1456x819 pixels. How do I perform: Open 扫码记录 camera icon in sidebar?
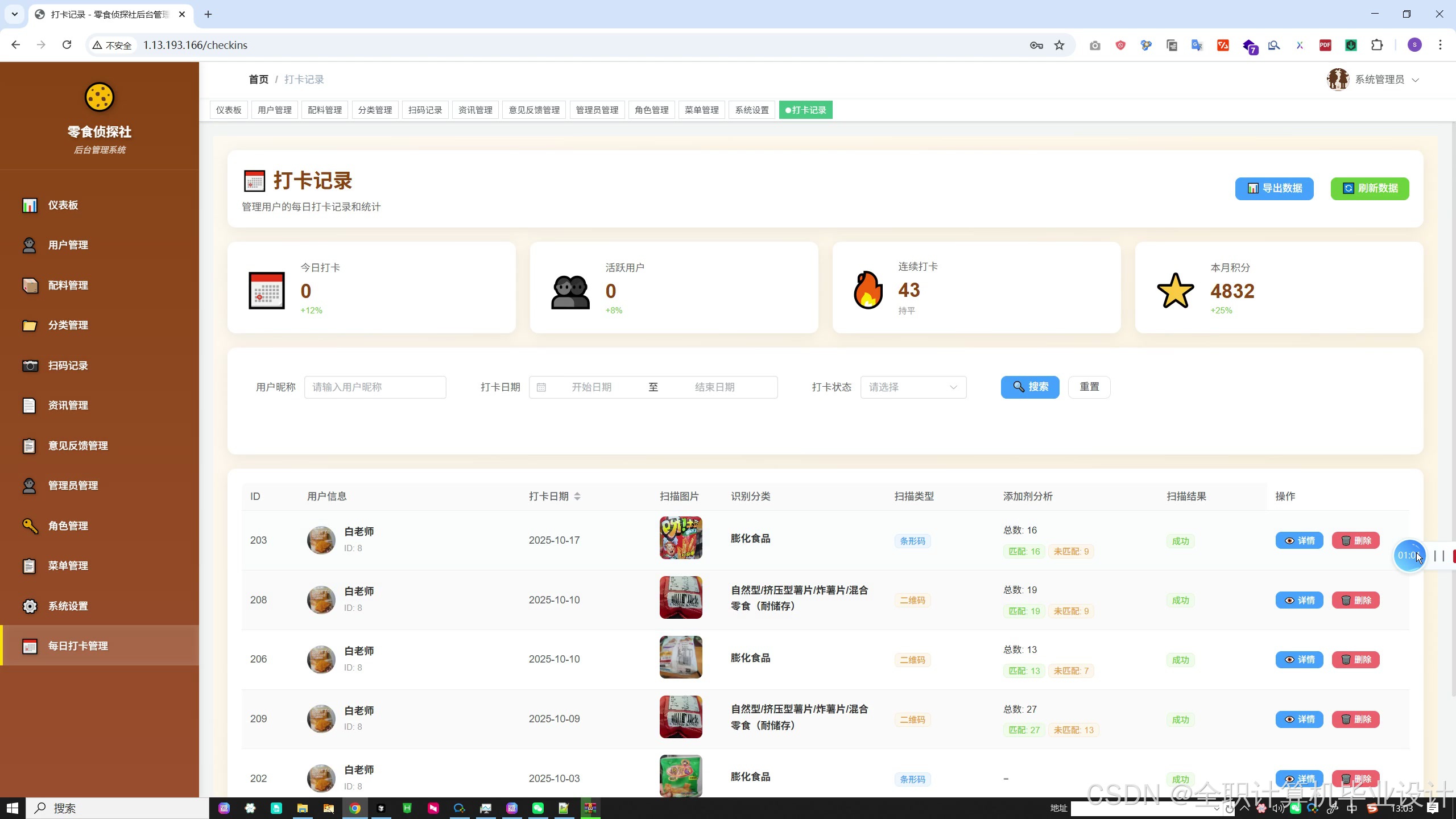coord(30,365)
